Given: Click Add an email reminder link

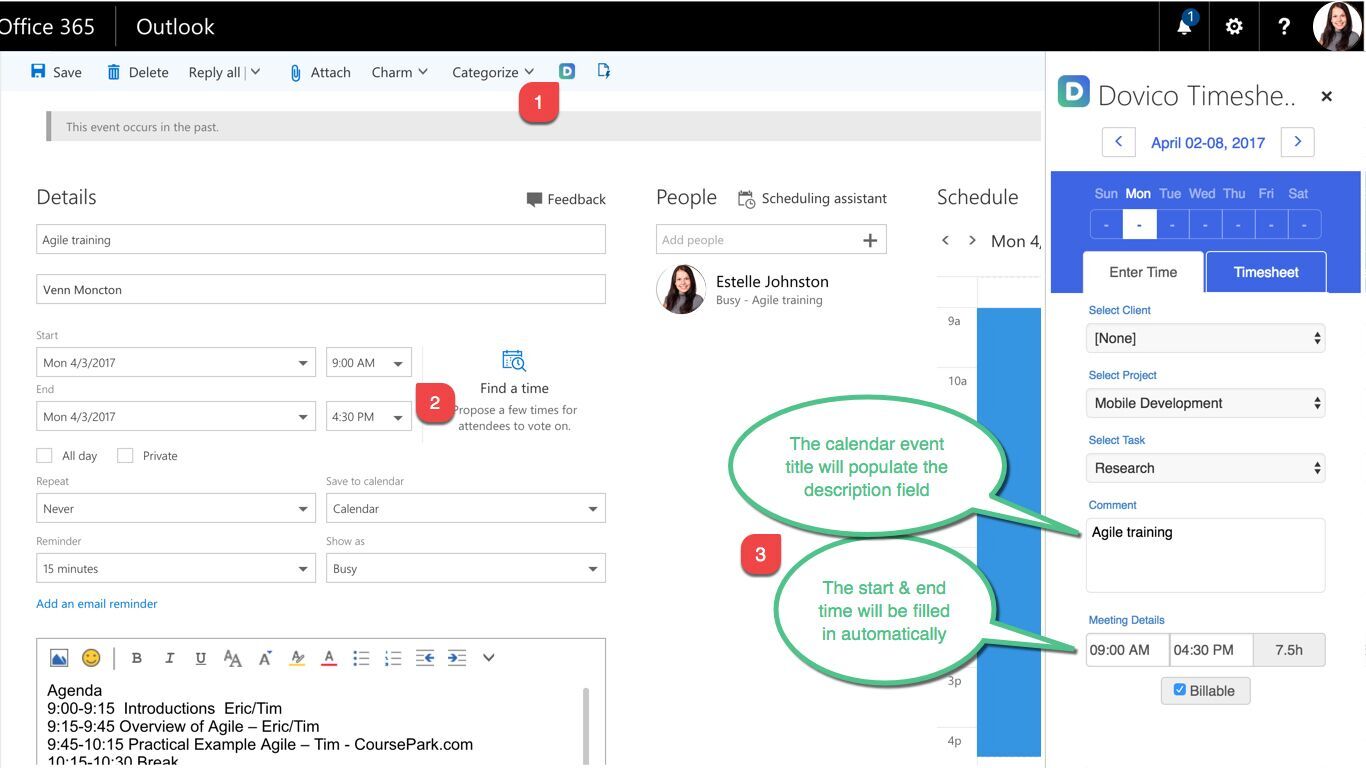Looking at the screenshot, I should pyautogui.click(x=97, y=604).
